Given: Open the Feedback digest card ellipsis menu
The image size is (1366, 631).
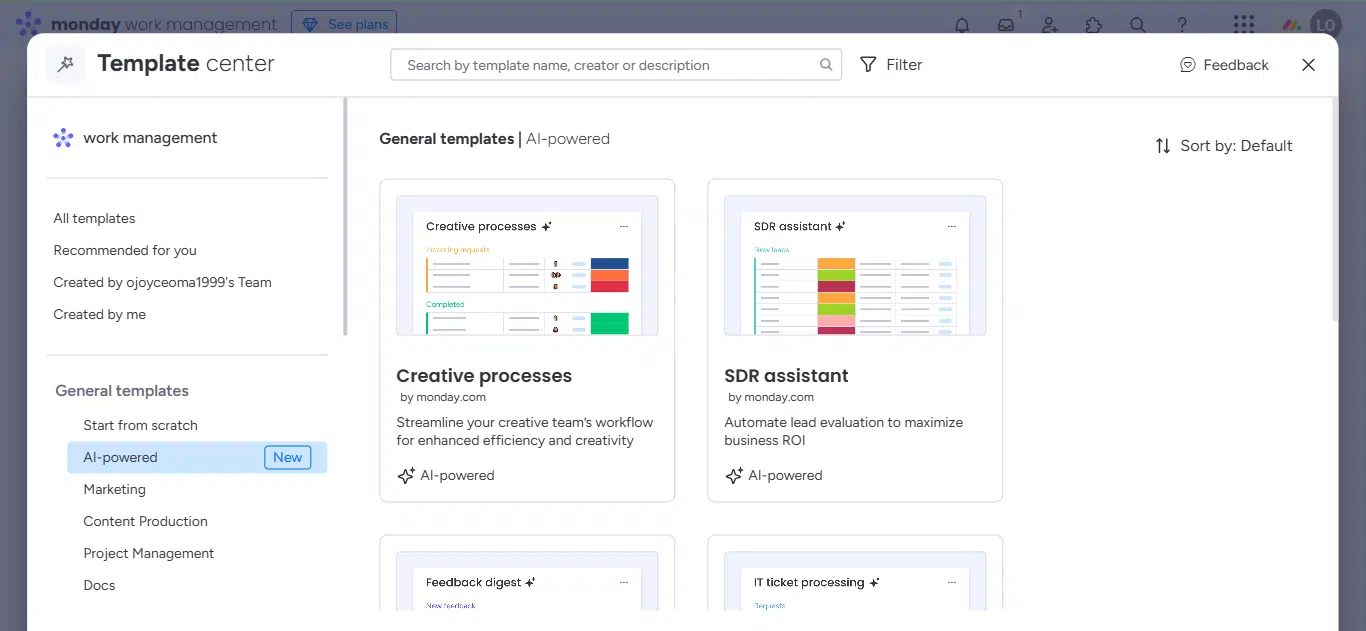Looking at the screenshot, I should [x=624, y=582].
